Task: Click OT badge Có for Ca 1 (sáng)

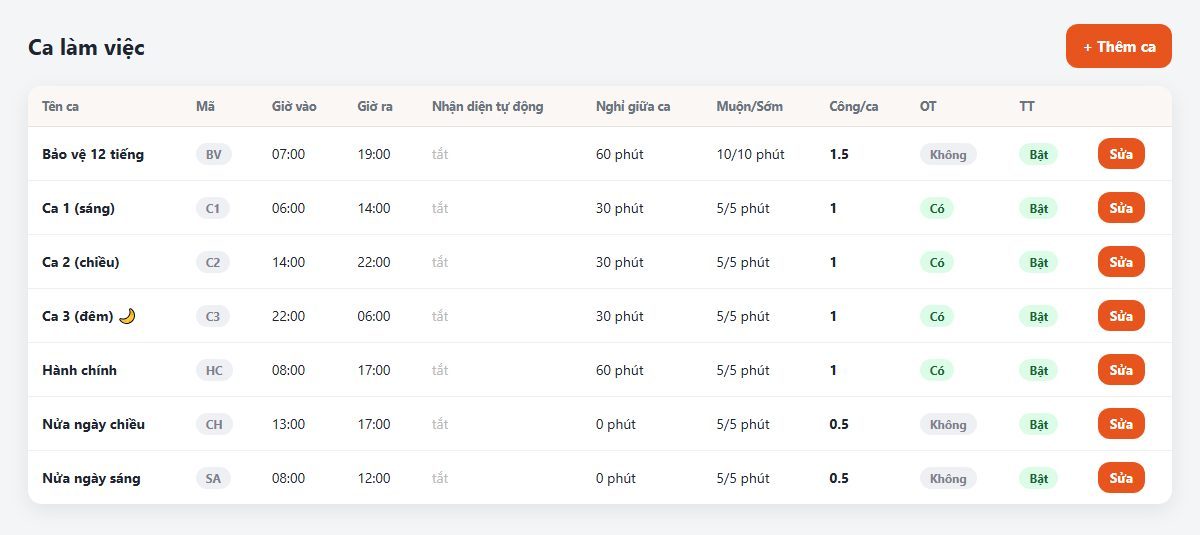Action: (x=937, y=208)
